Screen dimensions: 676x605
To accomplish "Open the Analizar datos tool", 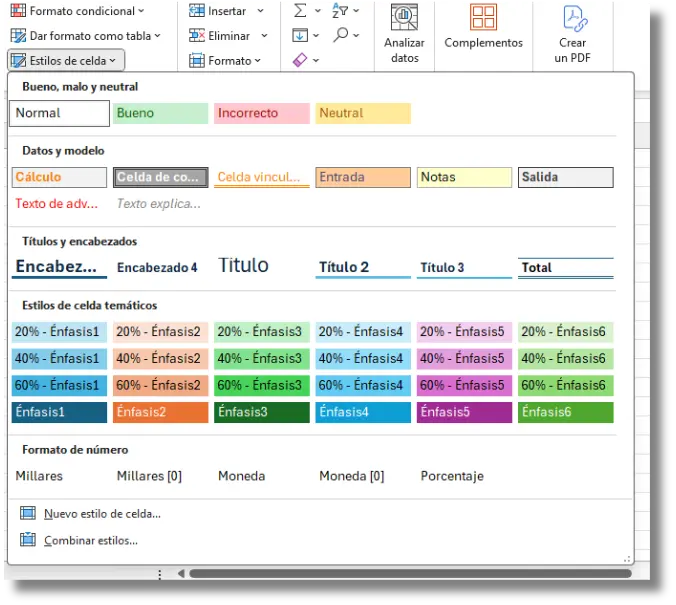I will (404, 34).
